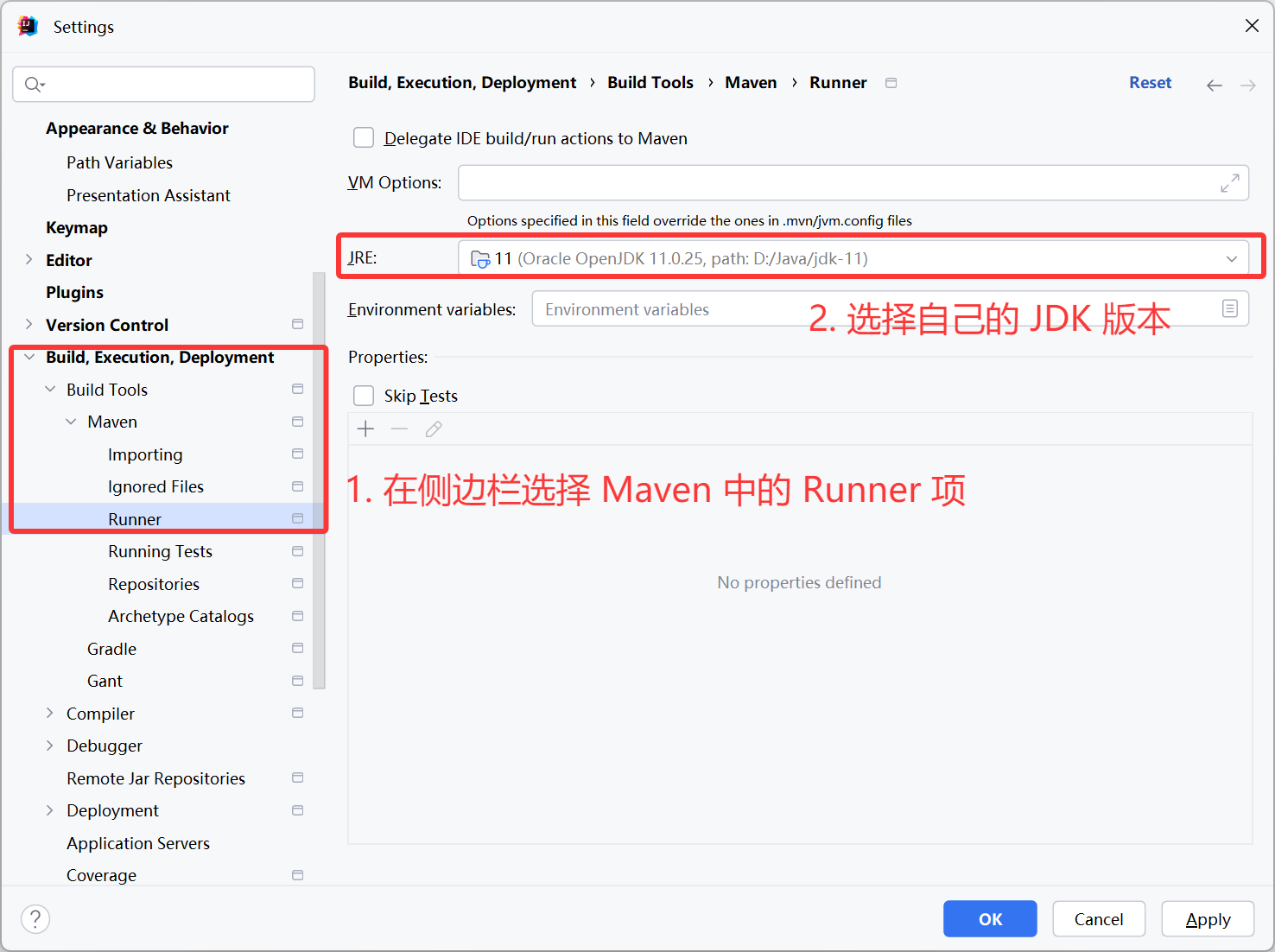Image resolution: width=1275 pixels, height=952 pixels.
Task: Click the project icon next to Coverage
Action: coord(298,875)
